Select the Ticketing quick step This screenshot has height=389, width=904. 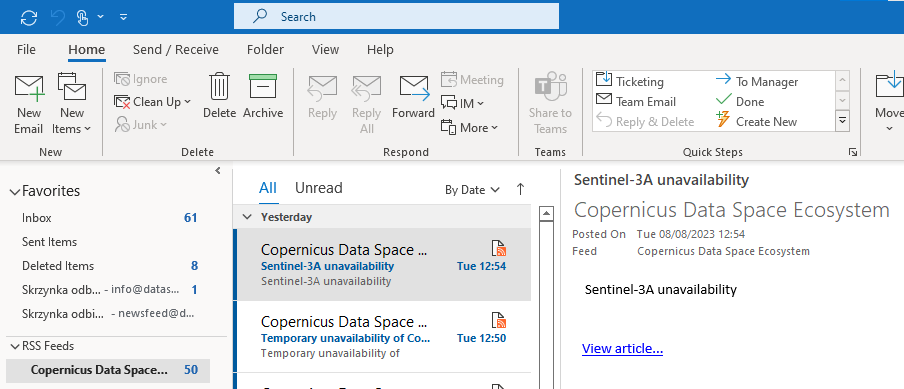[x=630, y=81]
